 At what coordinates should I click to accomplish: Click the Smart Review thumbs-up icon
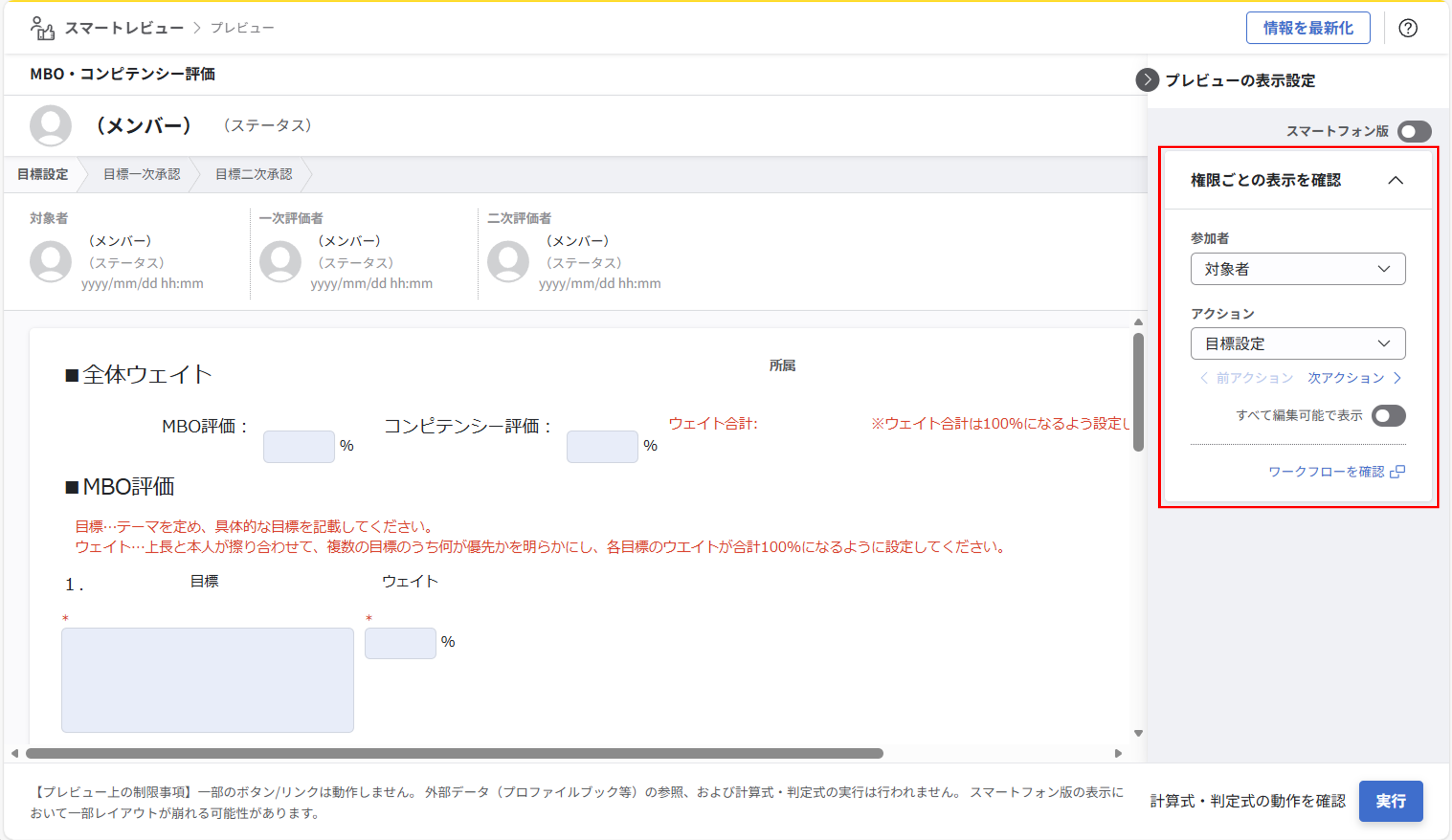(x=43, y=28)
